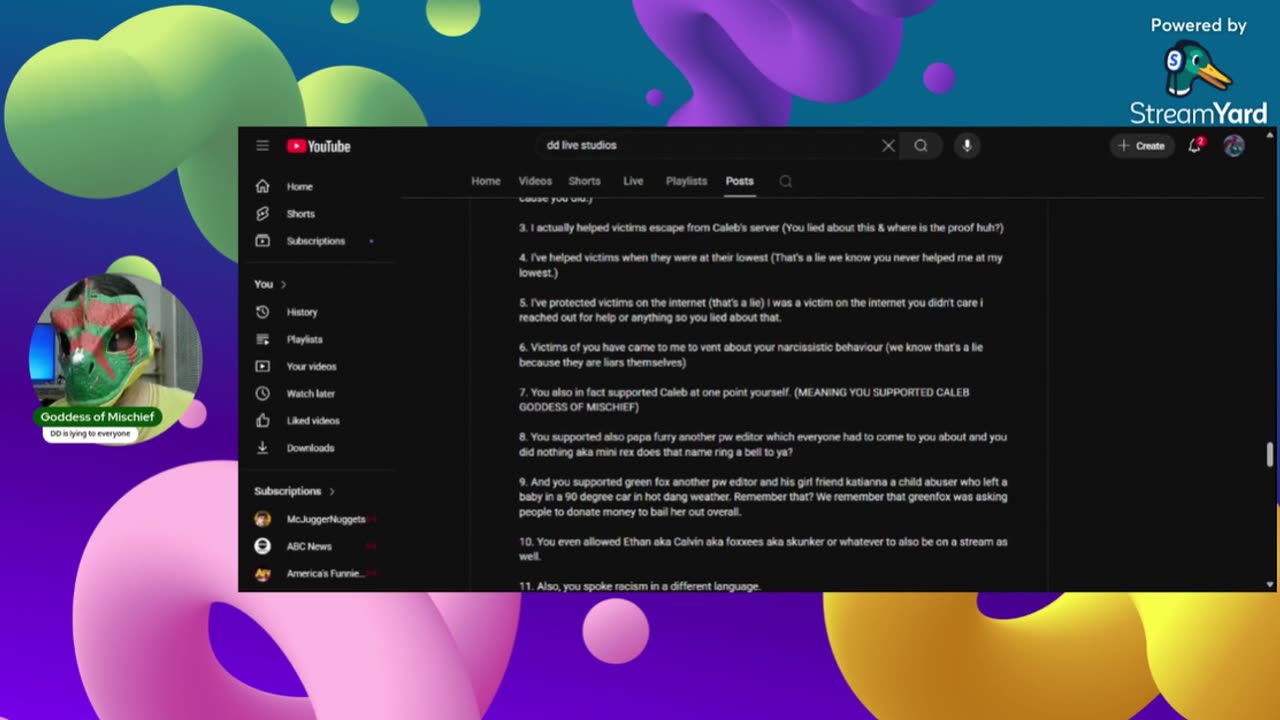
Task: Click post line '7. You also in fact supported Caleb'
Action: tap(744, 400)
